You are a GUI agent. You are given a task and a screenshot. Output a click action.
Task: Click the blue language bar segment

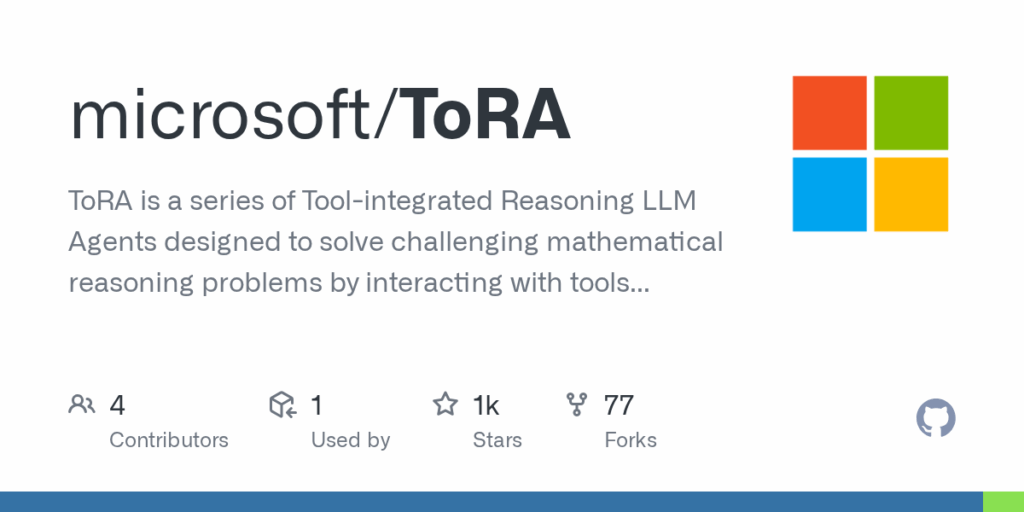[491, 502]
